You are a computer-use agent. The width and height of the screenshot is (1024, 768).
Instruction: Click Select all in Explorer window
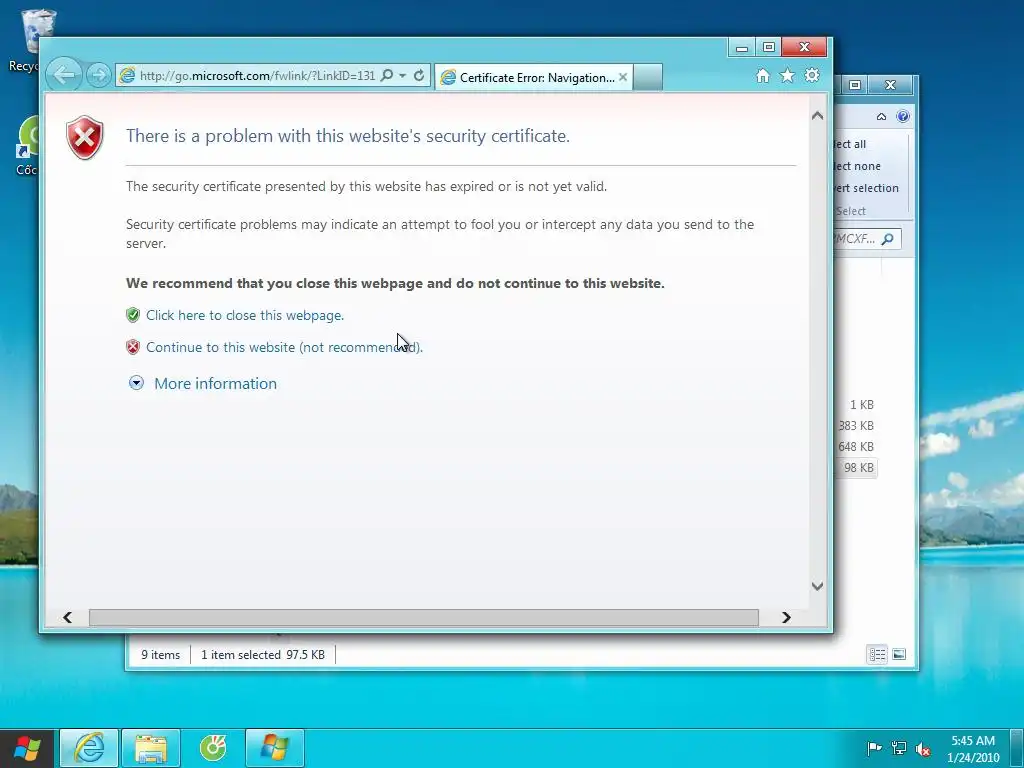[850, 144]
